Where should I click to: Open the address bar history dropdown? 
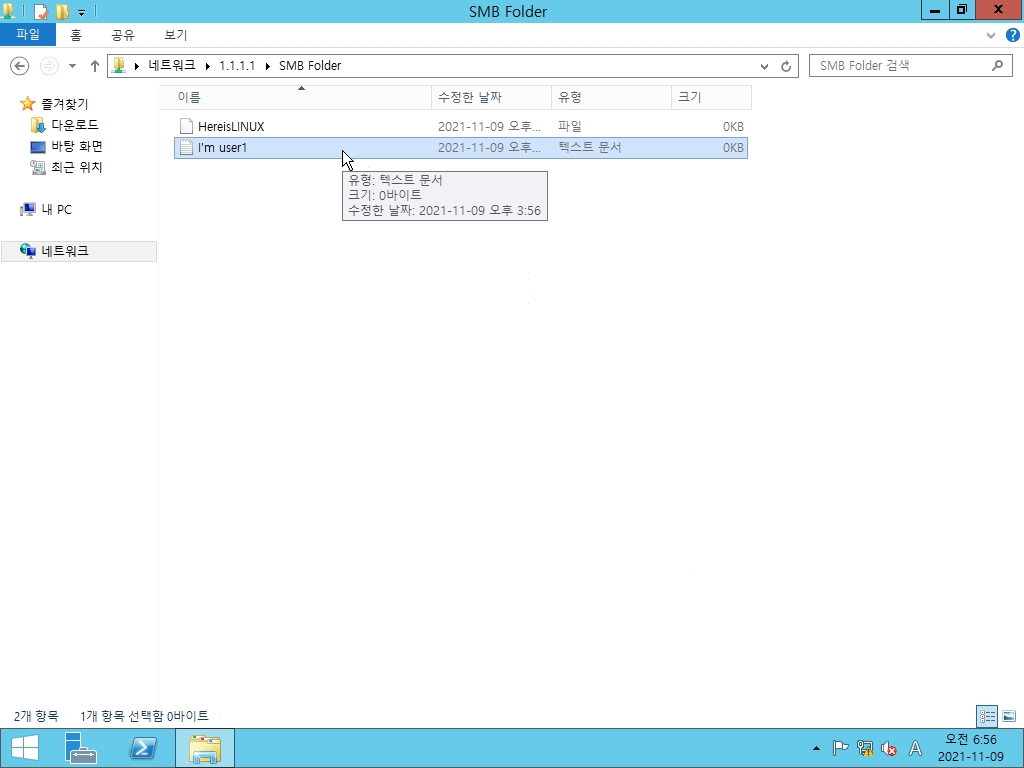pyautogui.click(x=764, y=66)
